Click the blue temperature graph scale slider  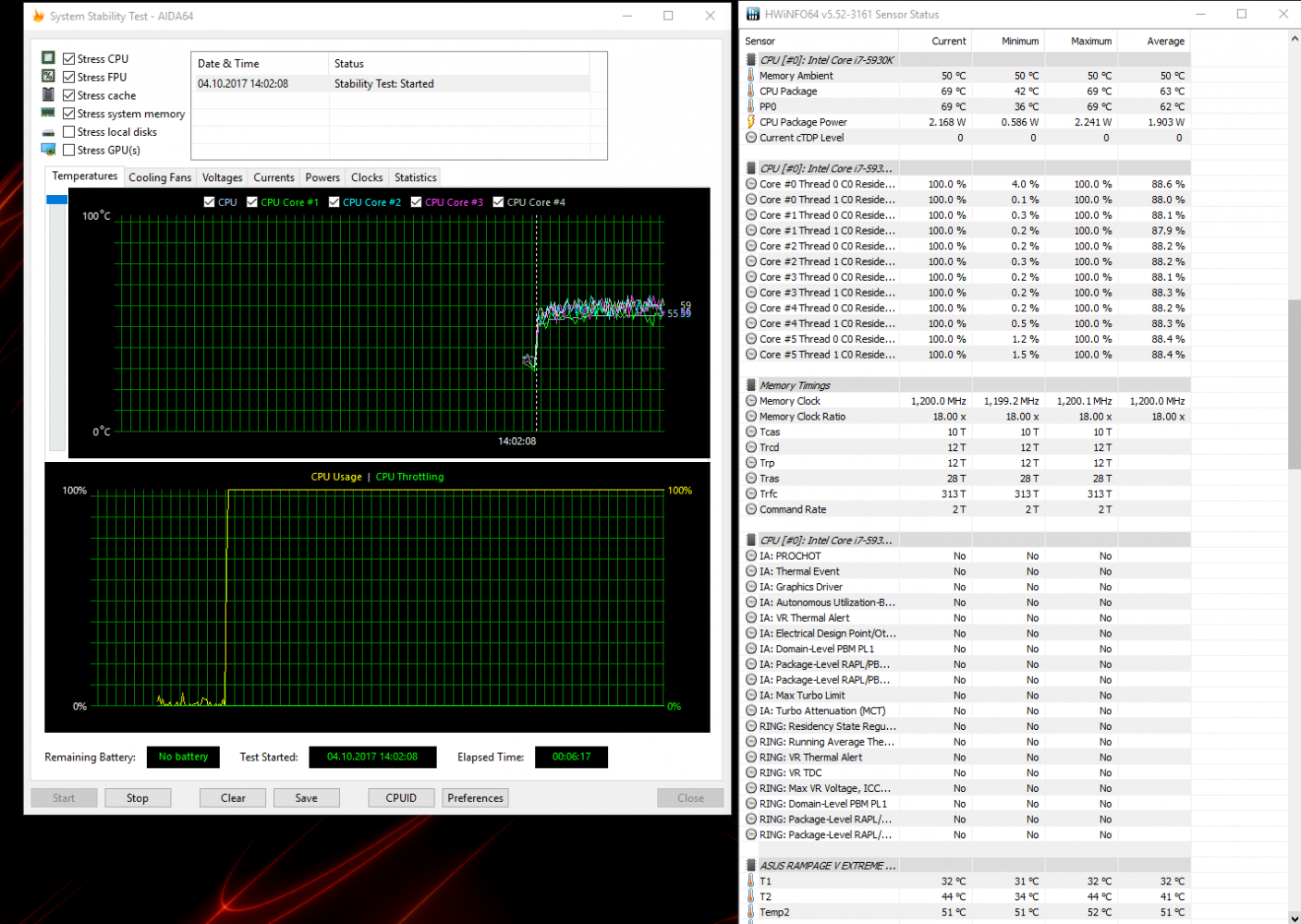(x=56, y=200)
